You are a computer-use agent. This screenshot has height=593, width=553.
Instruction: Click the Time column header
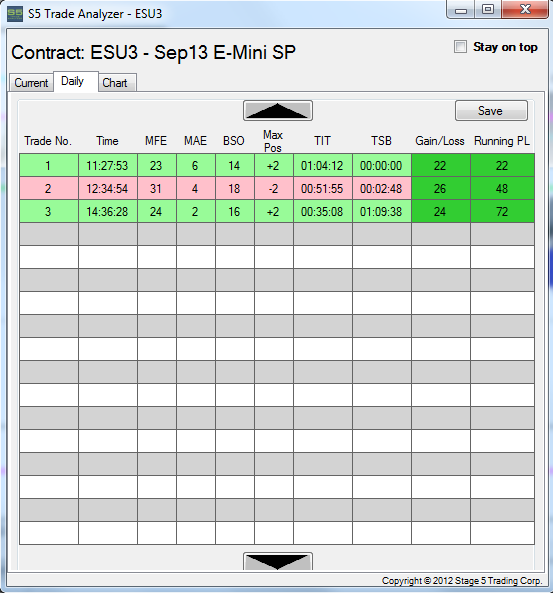pos(107,141)
